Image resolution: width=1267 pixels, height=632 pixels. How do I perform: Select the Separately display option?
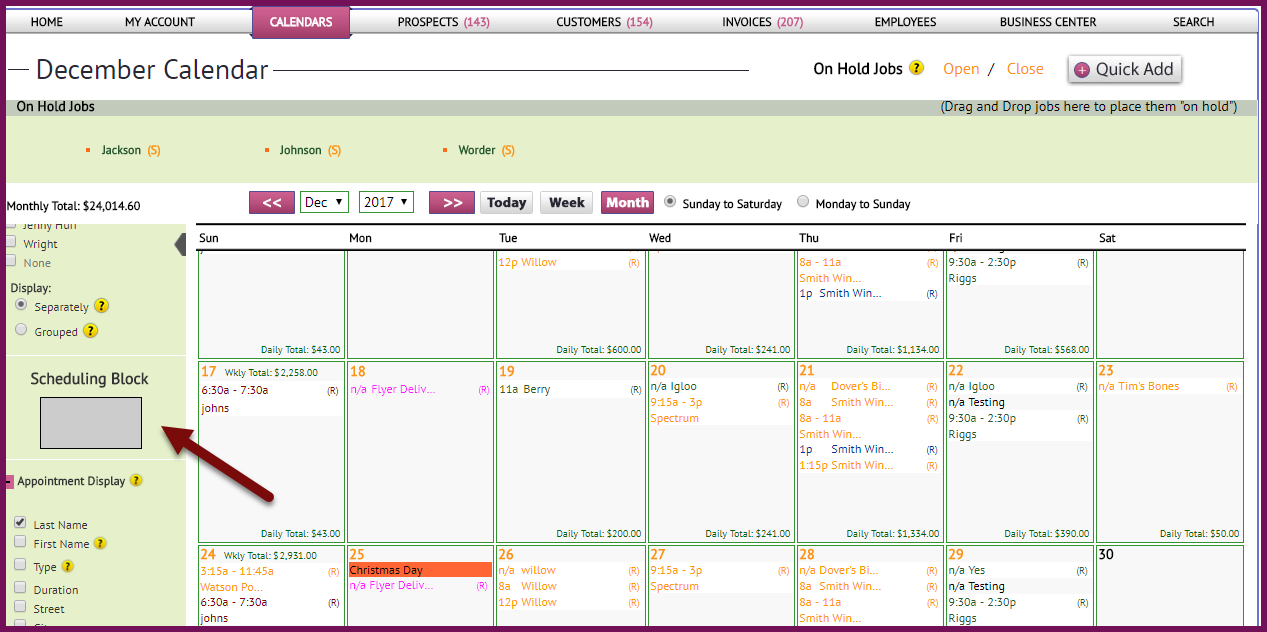21,305
